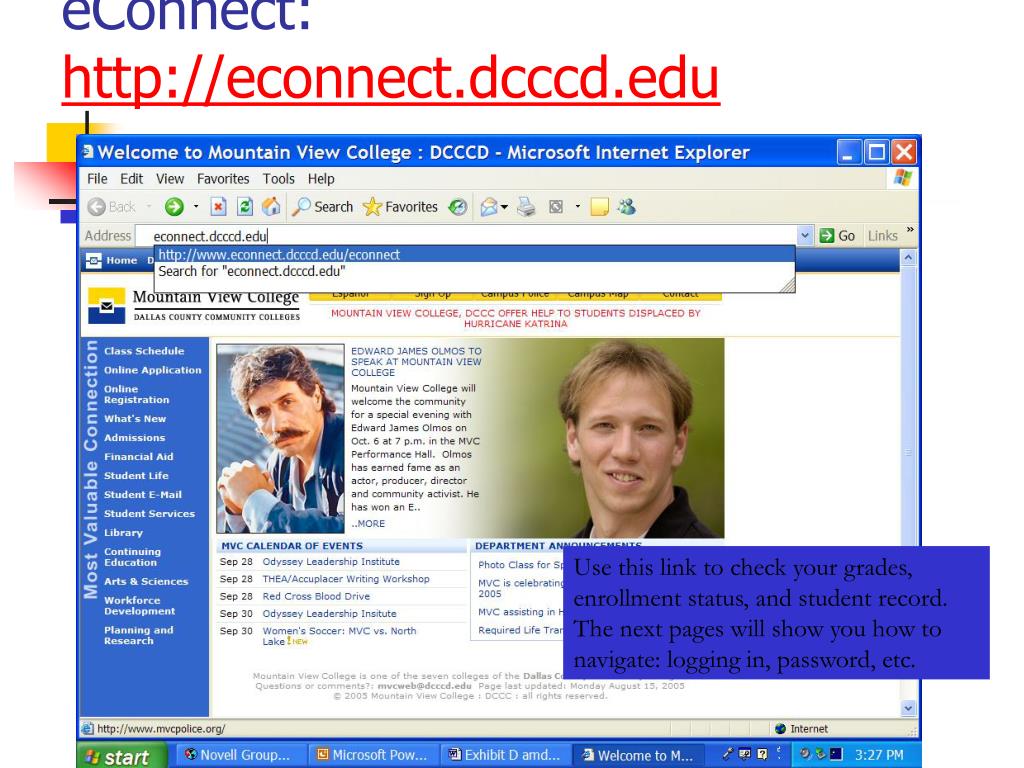Expand the Edit icon dropdown arrow
The image size is (1024, 768).
point(577,207)
